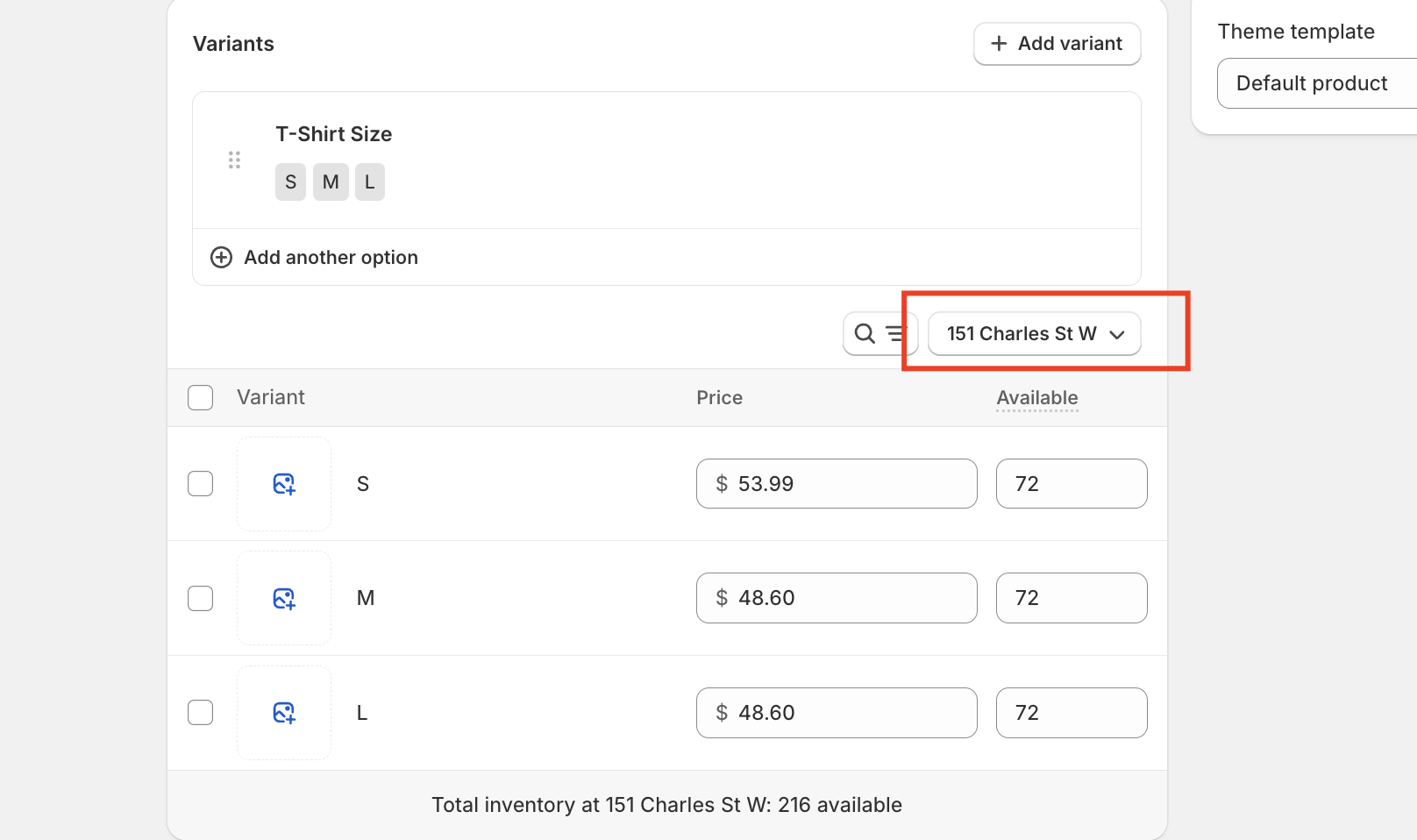This screenshot has height=840, width=1417.
Task: Click the available quantity field for variant M
Action: coord(1072,598)
